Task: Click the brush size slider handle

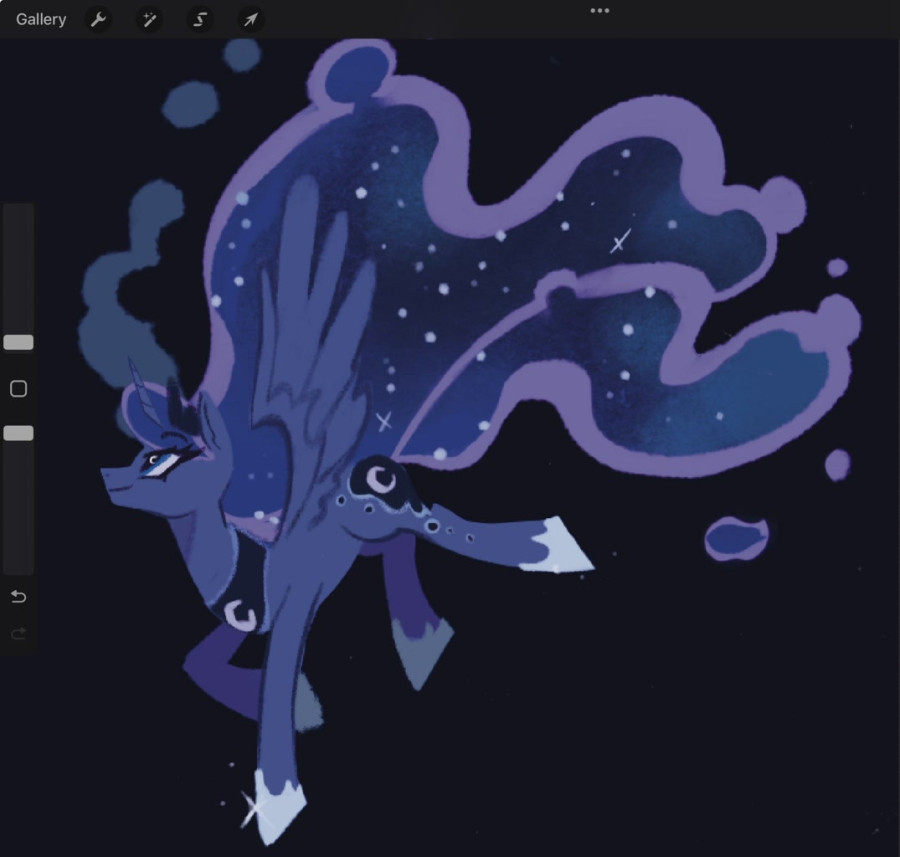Action: point(18,342)
